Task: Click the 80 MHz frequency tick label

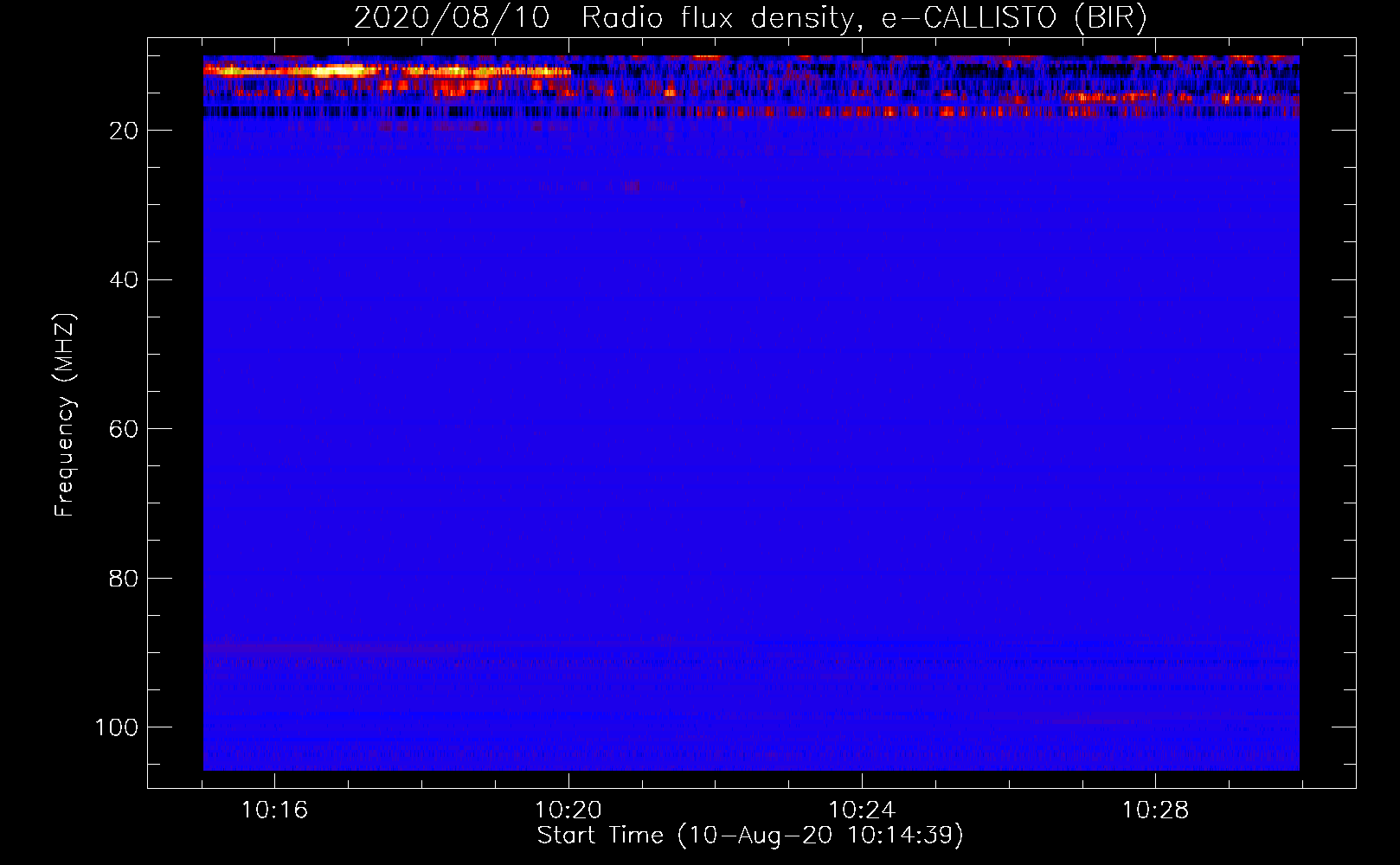Action: click(124, 579)
